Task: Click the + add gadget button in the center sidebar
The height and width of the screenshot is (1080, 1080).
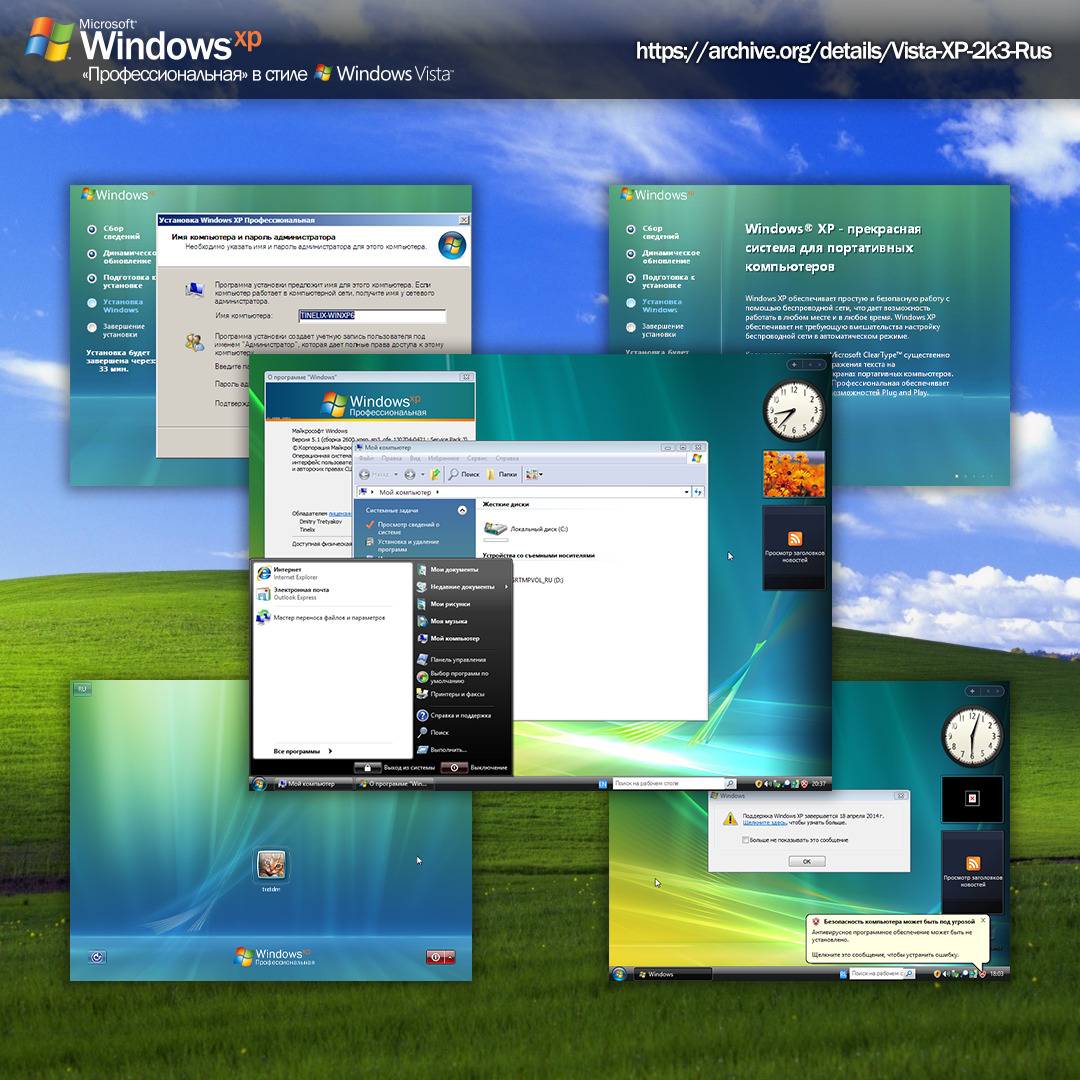Action: [794, 365]
